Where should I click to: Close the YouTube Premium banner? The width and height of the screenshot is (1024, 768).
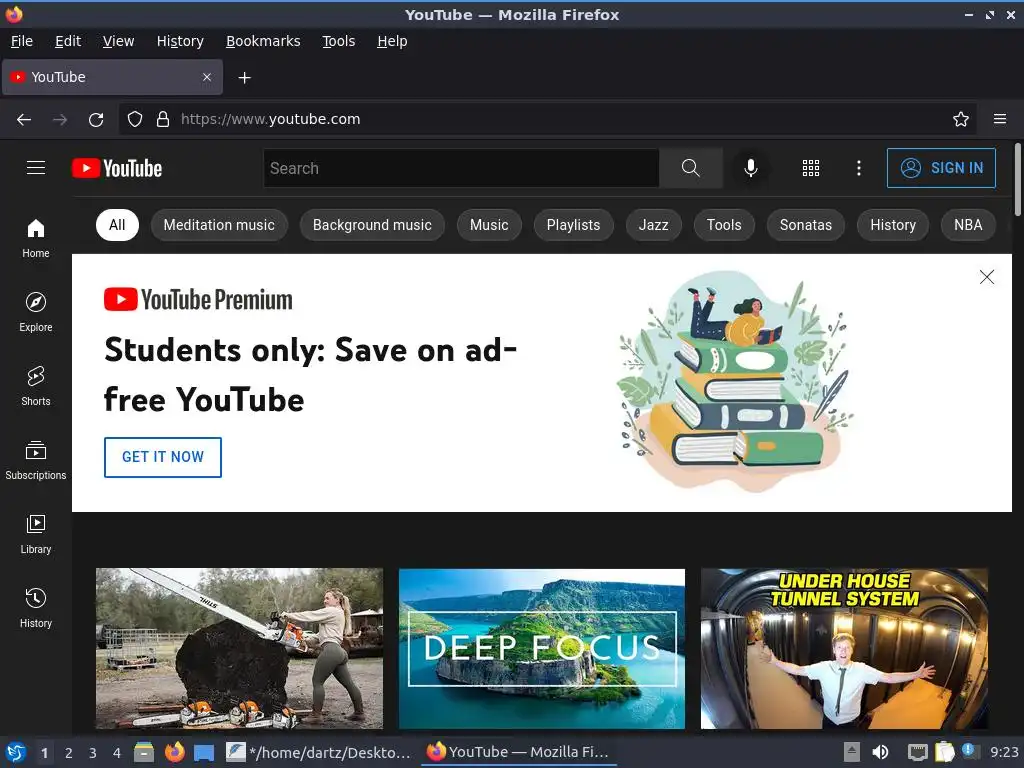click(x=987, y=277)
